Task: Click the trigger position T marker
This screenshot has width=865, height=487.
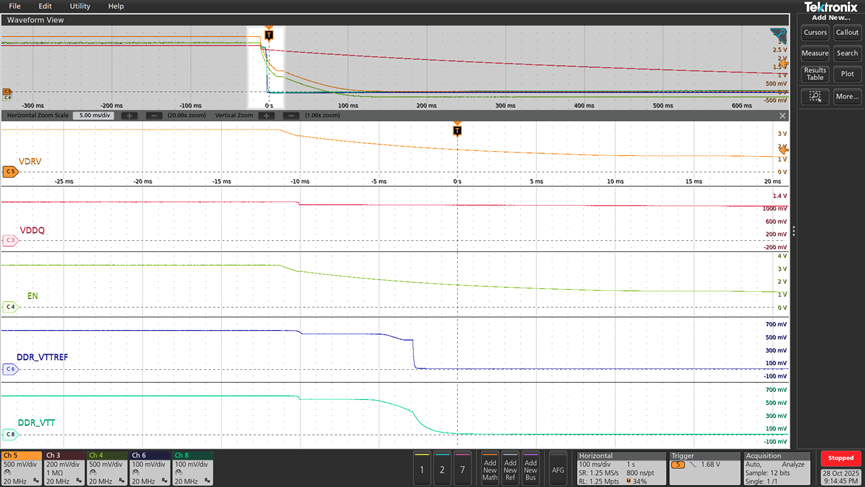Action: click(457, 130)
